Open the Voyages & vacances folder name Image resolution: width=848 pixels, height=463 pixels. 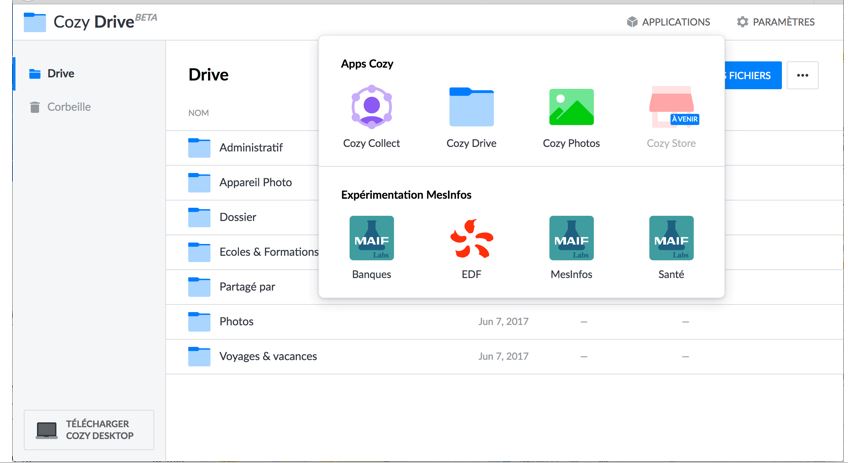(x=268, y=356)
